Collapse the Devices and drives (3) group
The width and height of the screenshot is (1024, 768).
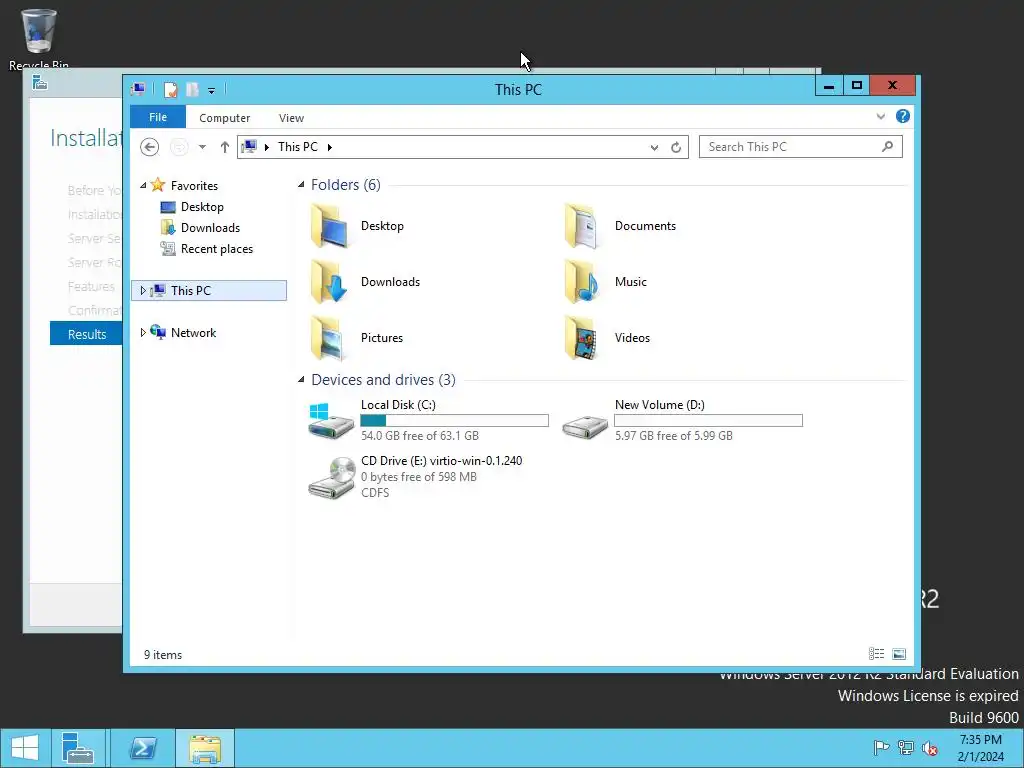pyautogui.click(x=301, y=379)
